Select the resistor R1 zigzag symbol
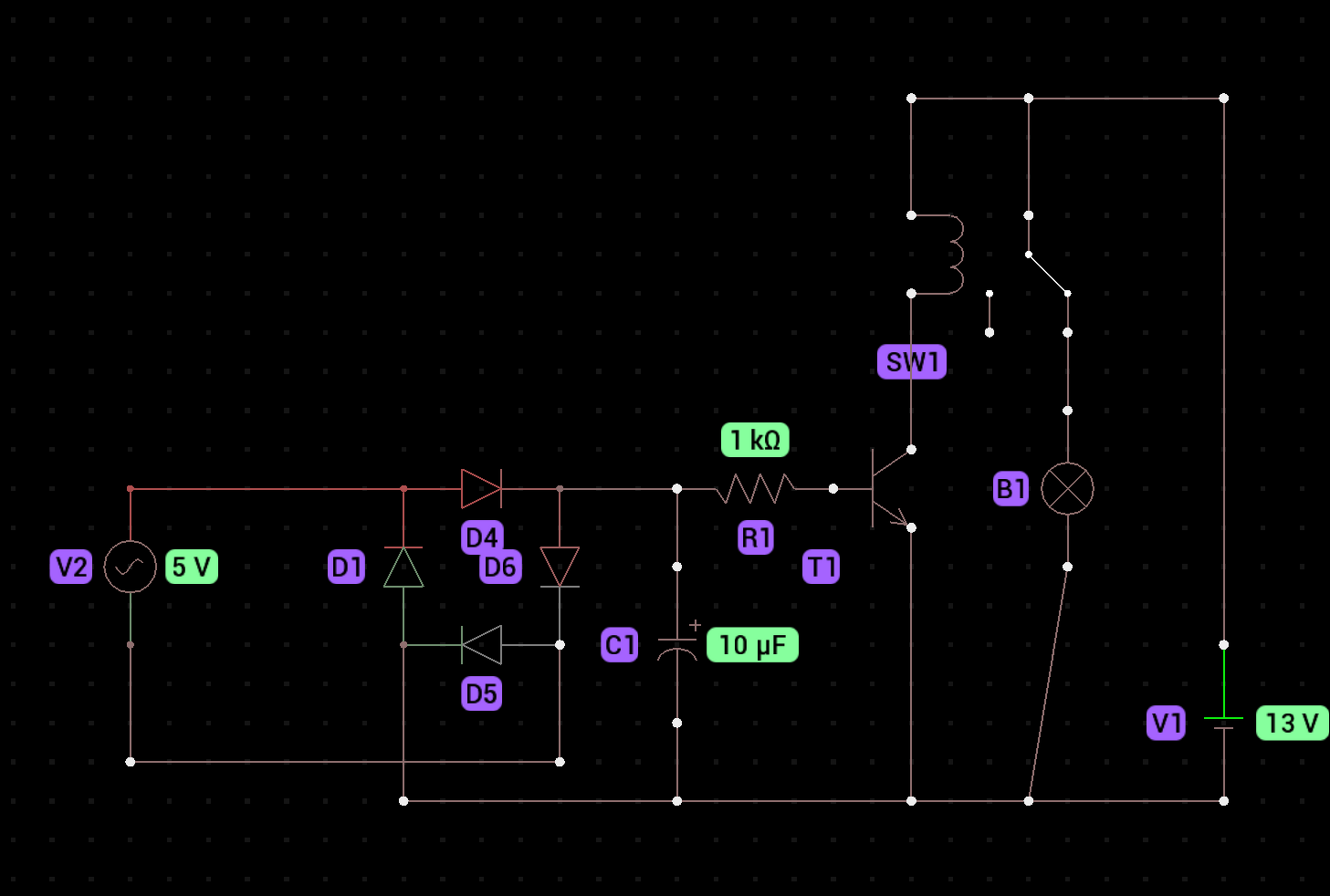This screenshot has height=896, width=1330. point(755,489)
